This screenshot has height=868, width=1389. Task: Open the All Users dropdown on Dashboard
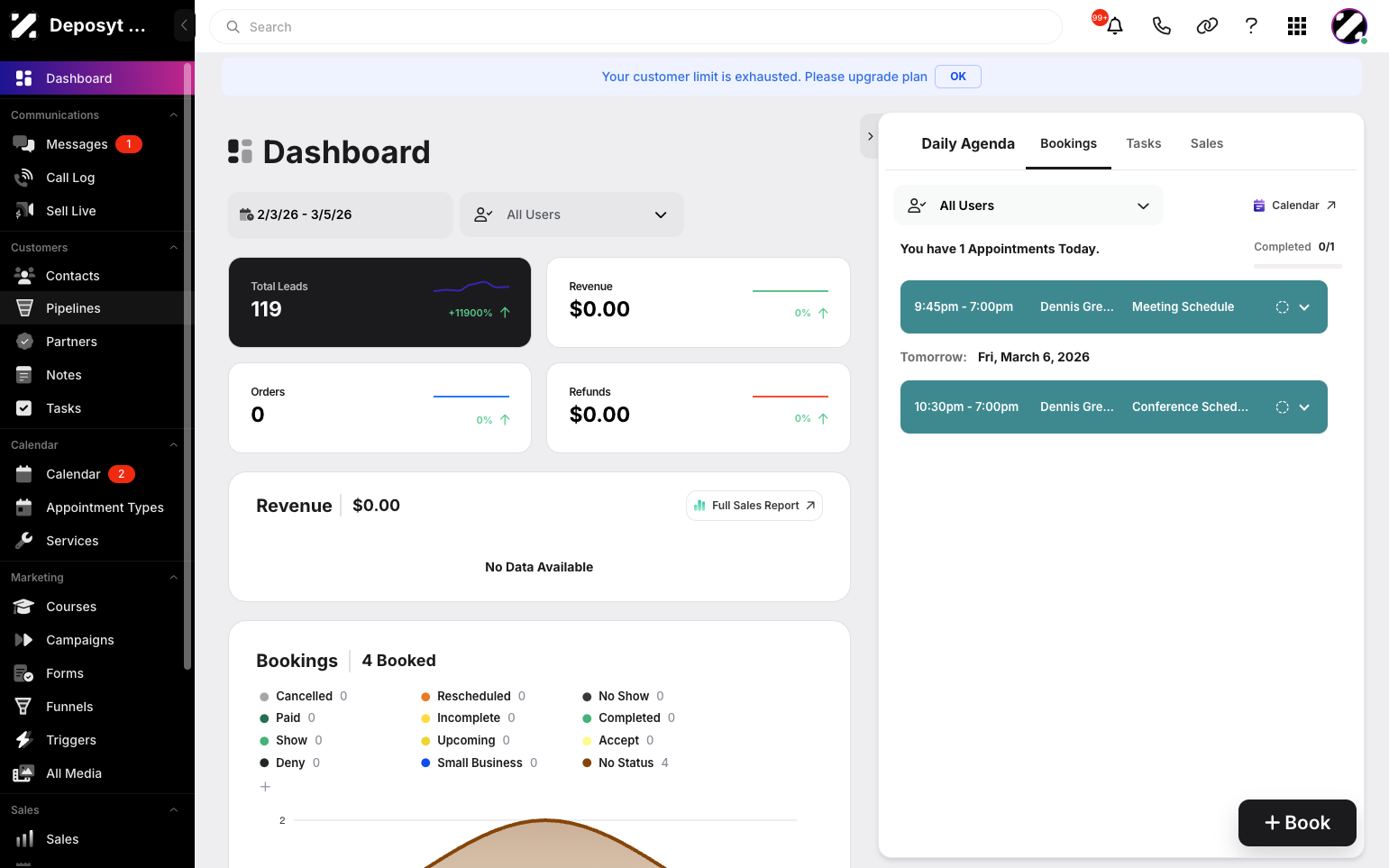(x=571, y=215)
